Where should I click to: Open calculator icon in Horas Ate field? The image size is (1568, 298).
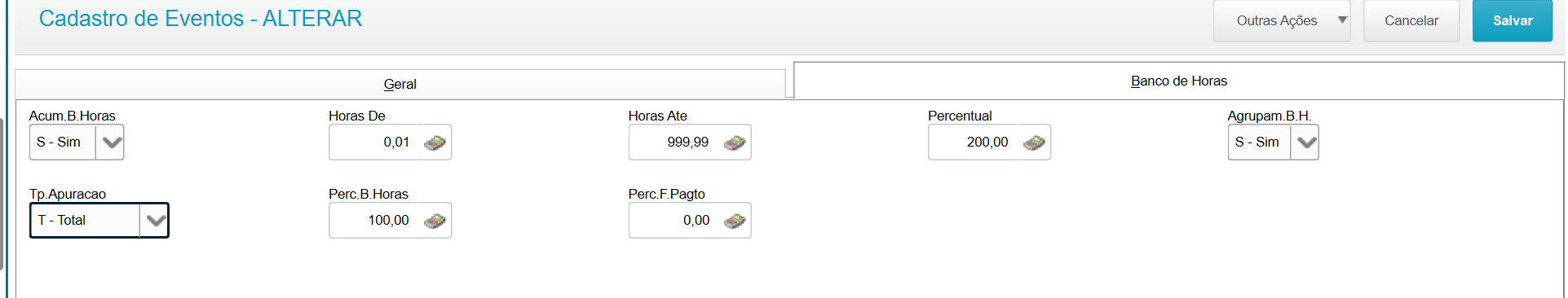click(734, 142)
